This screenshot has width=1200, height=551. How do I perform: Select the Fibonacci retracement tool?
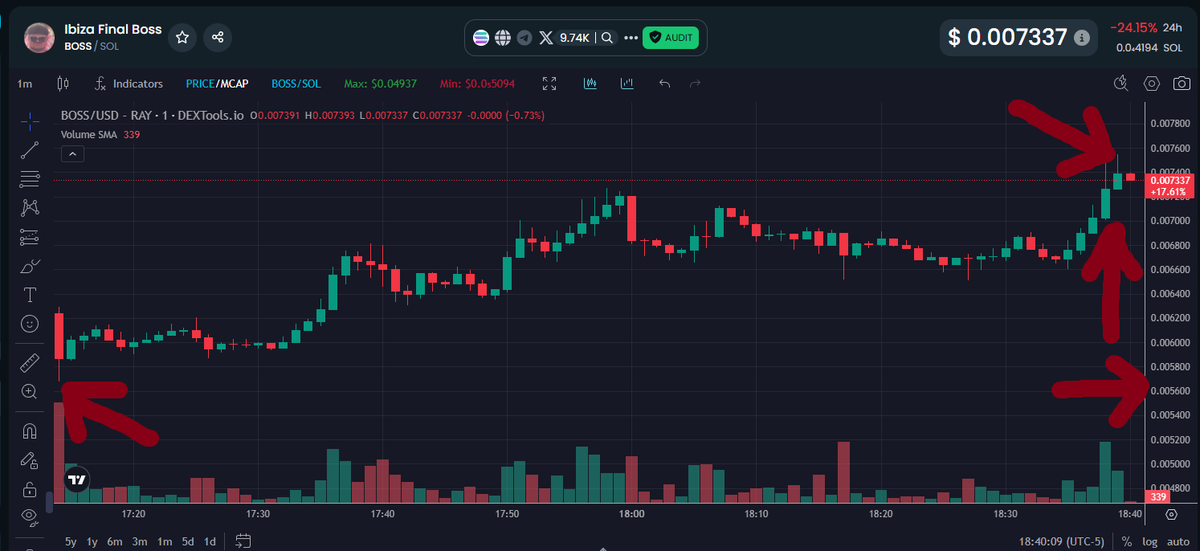tap(29, 179)
